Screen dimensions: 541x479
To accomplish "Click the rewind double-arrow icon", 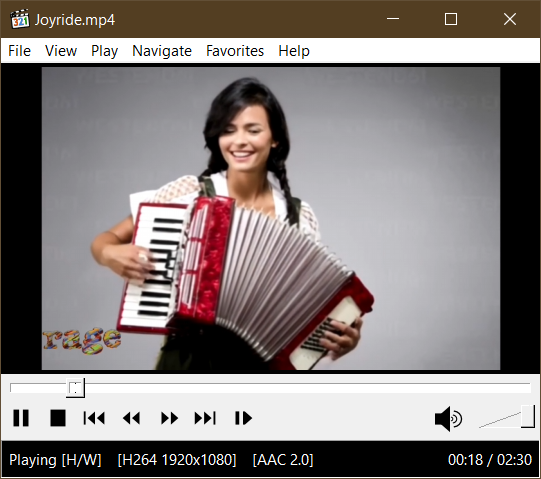I will (x=131, y=418).
